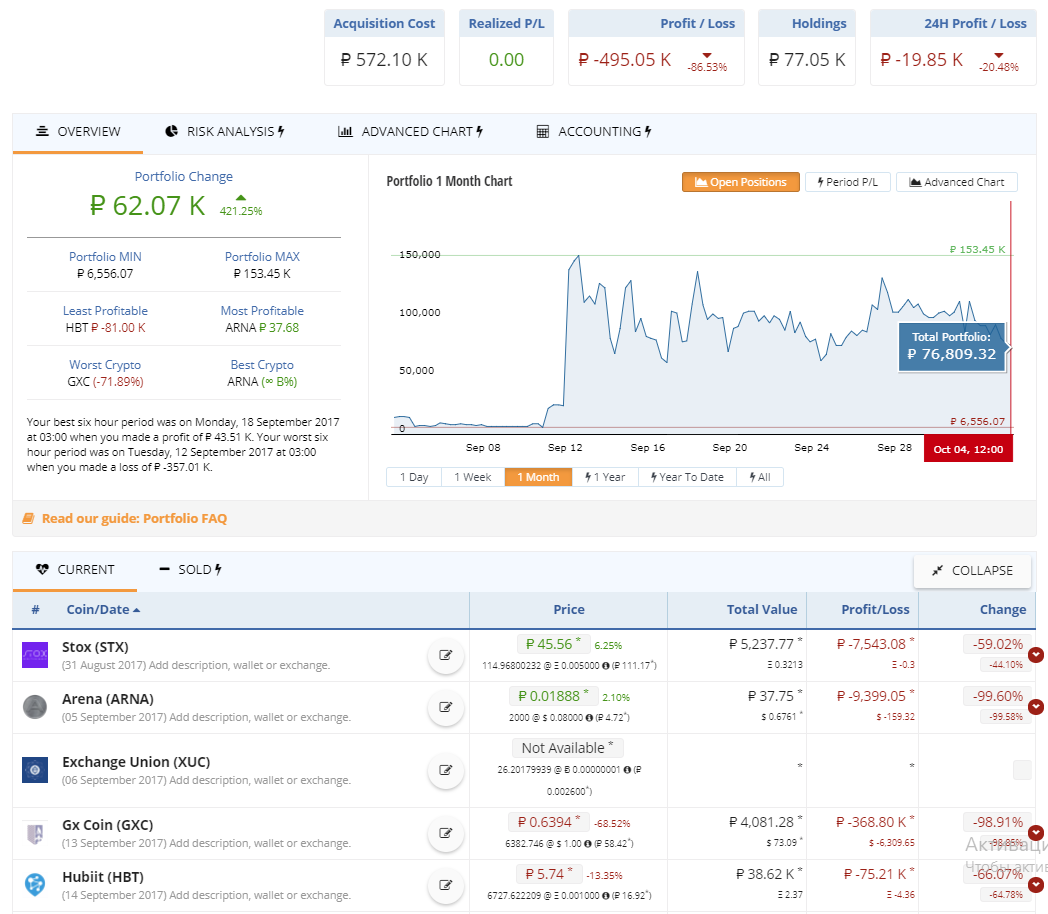
Task: Click the edit icon for Gx Coin (GXC)
Action: (x=445, y=833)
